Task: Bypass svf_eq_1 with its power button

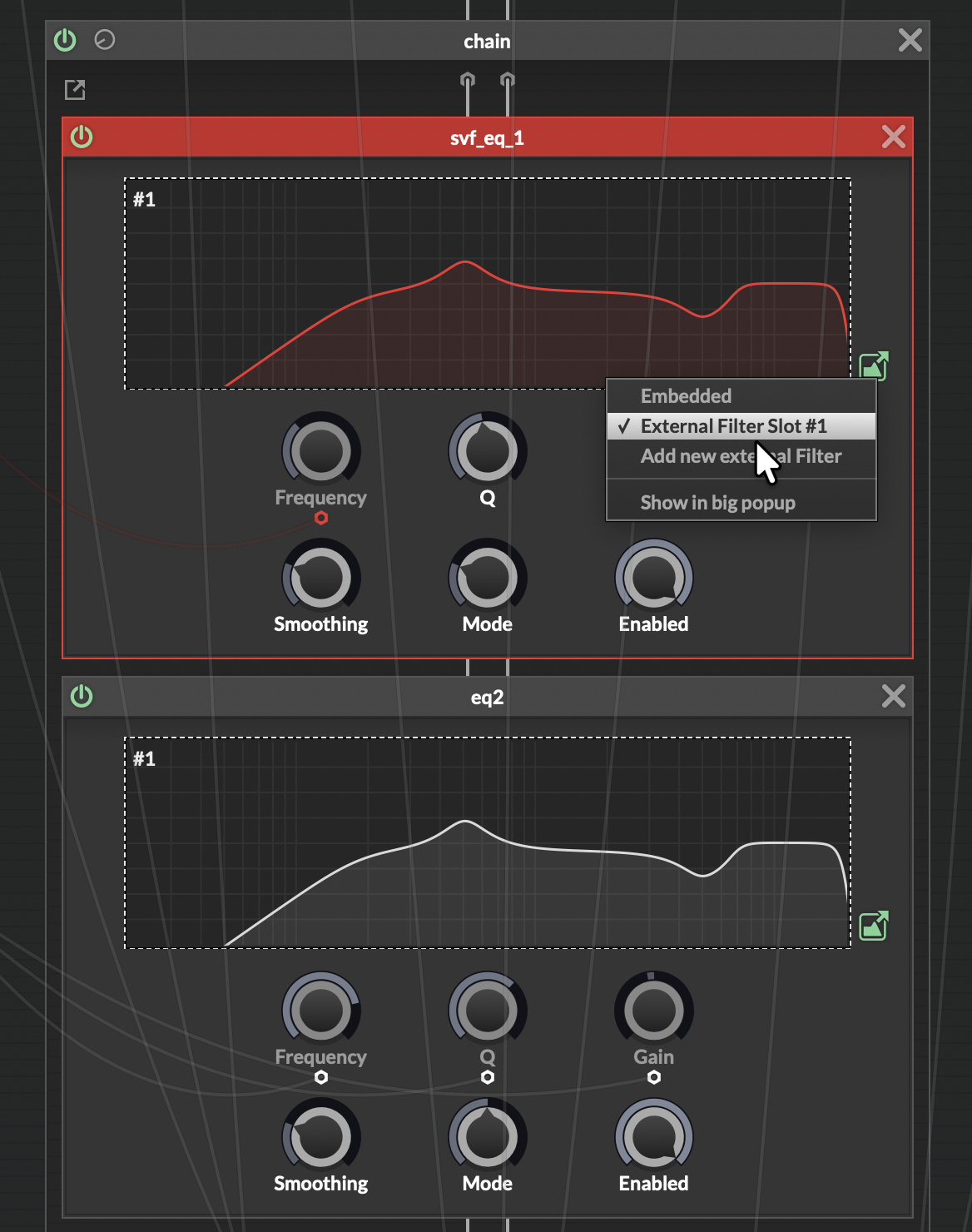Action: tap(82, 137)
